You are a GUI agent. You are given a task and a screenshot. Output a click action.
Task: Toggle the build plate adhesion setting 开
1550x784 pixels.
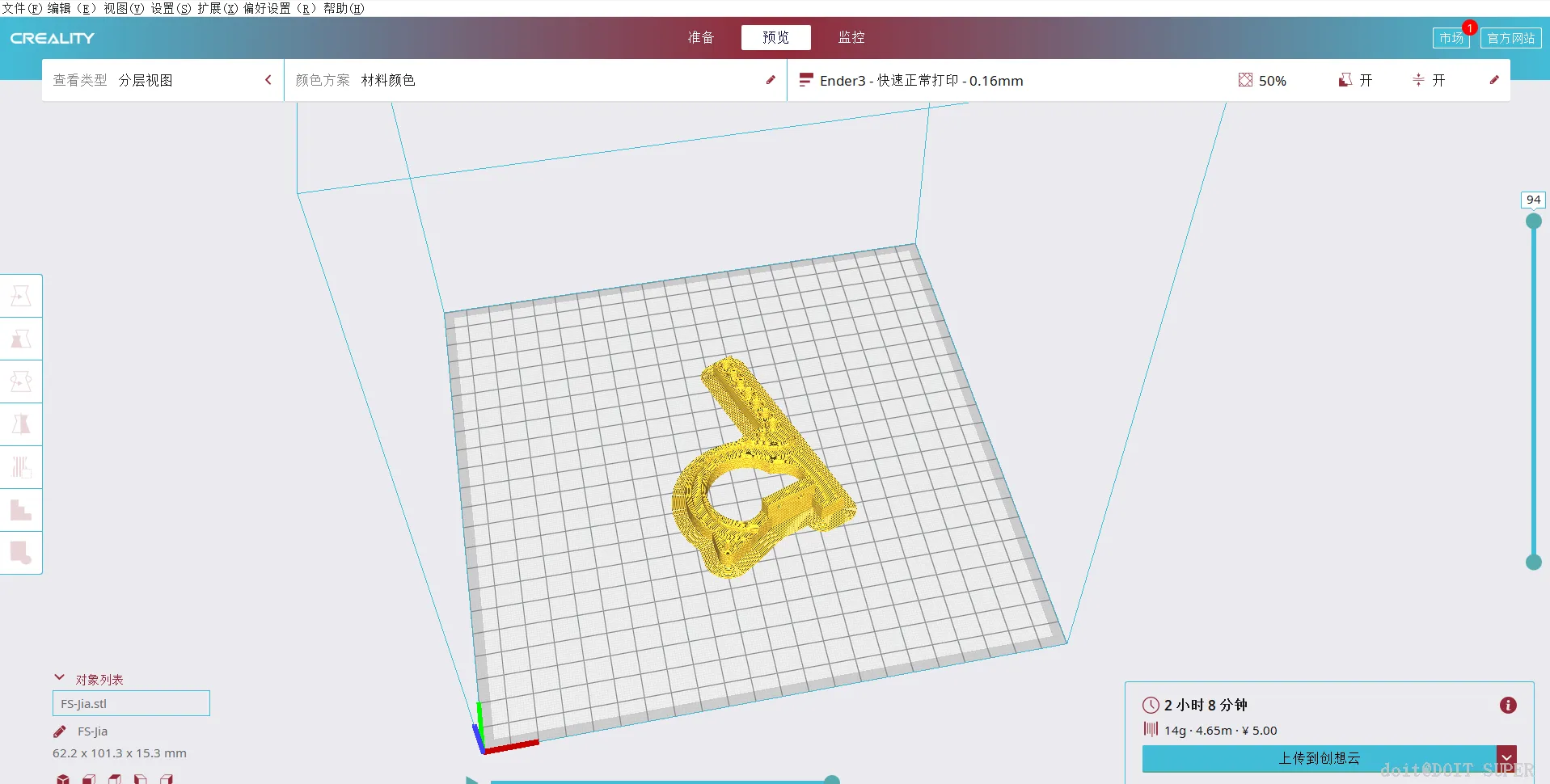[x=1429, y=80]
